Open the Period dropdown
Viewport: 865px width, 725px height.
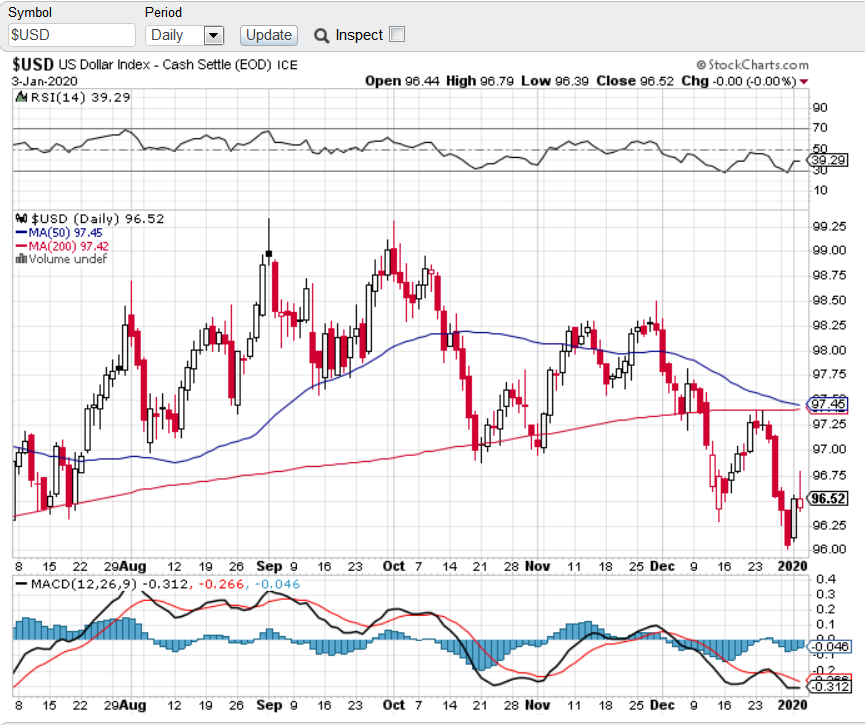coord(185,35)
